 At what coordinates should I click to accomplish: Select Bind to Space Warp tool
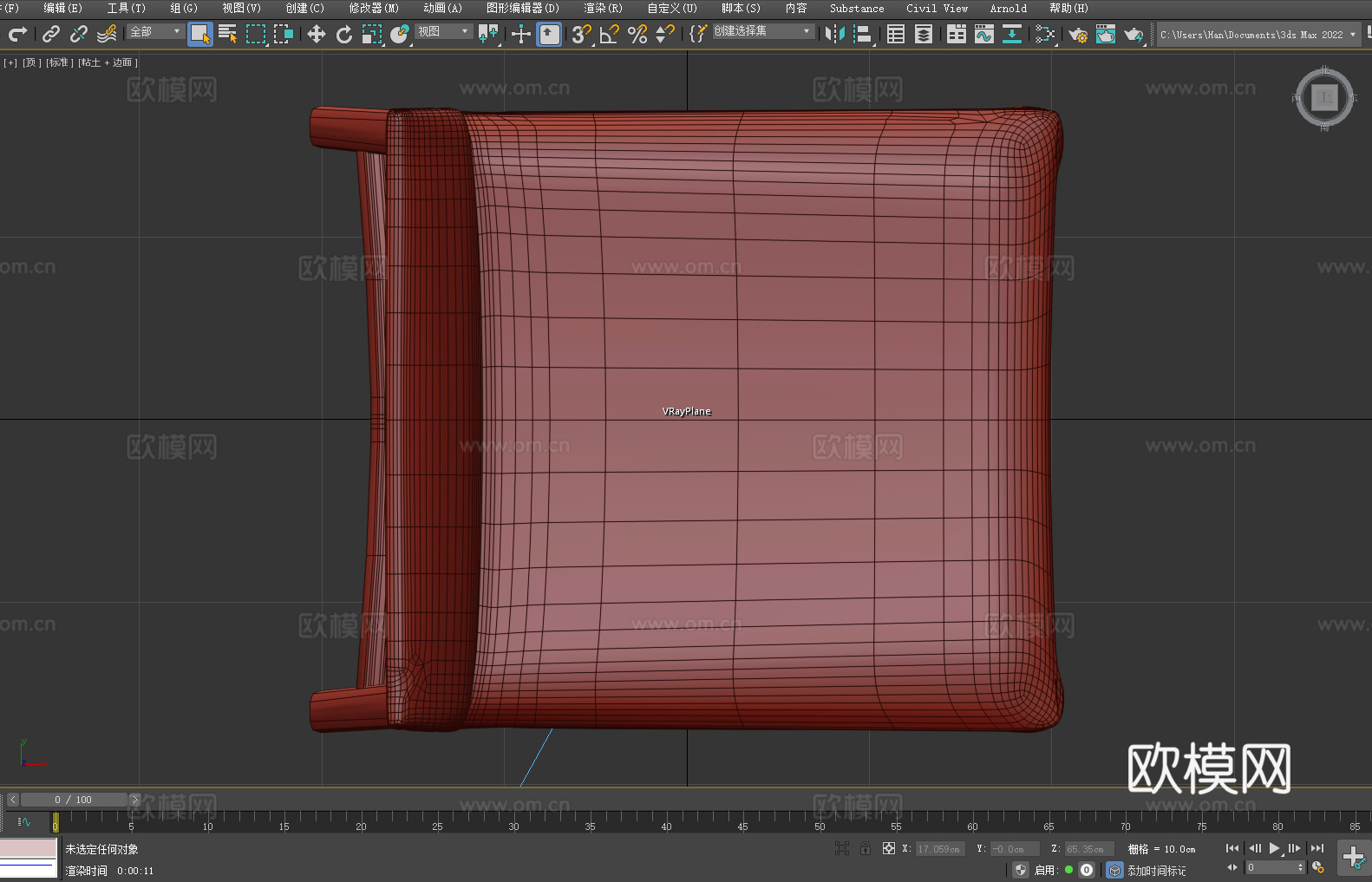click(x=107, y=34)
